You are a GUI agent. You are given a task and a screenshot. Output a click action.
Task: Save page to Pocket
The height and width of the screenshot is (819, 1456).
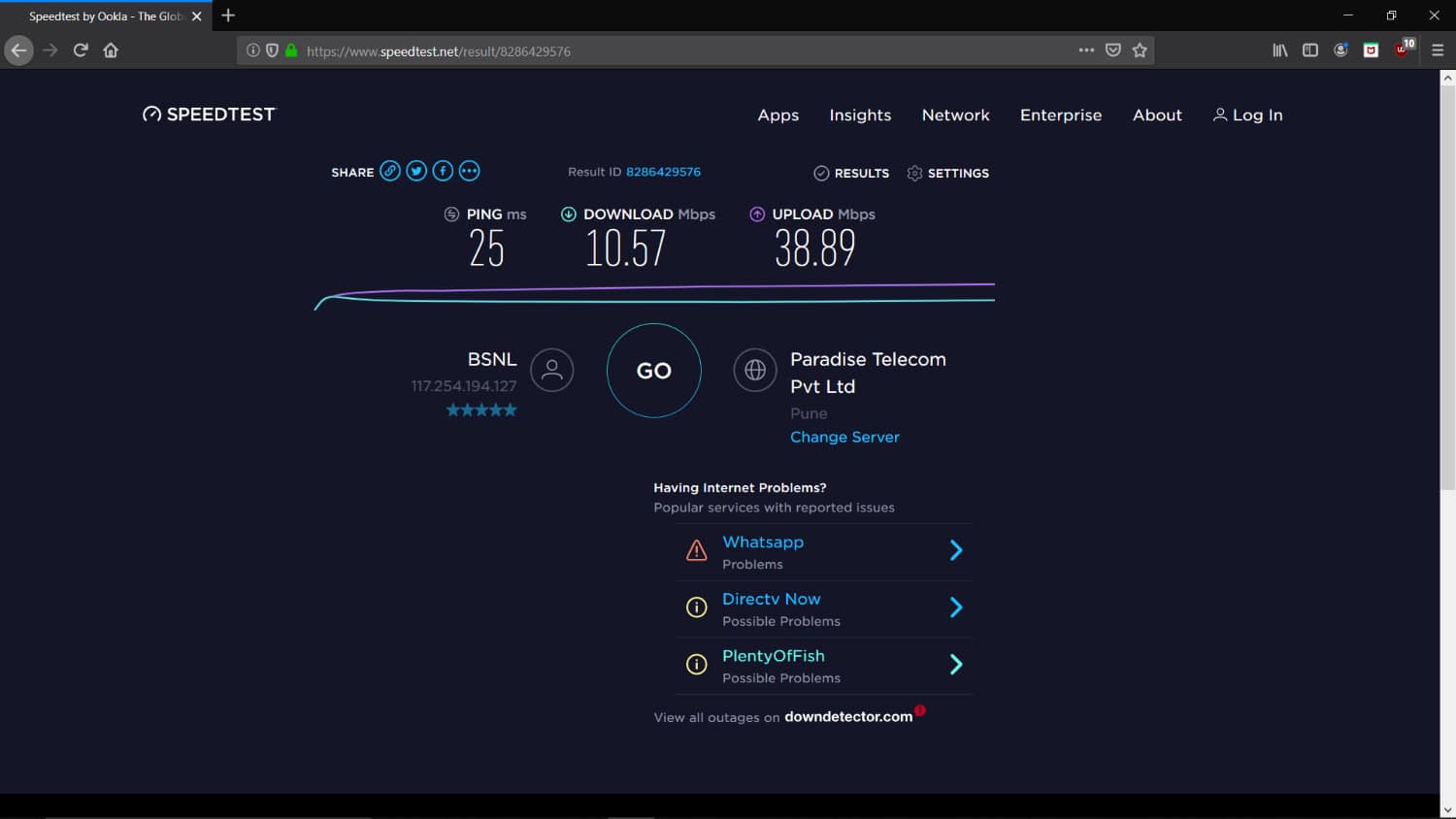1113,50
